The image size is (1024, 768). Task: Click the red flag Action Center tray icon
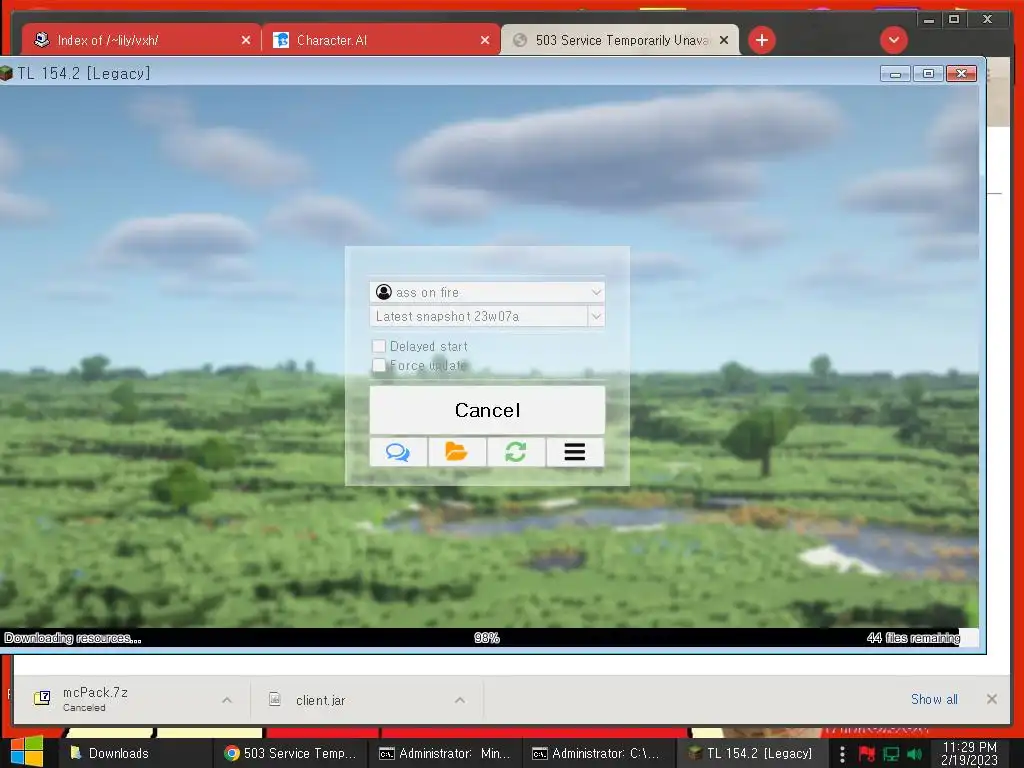pos(867,754)
